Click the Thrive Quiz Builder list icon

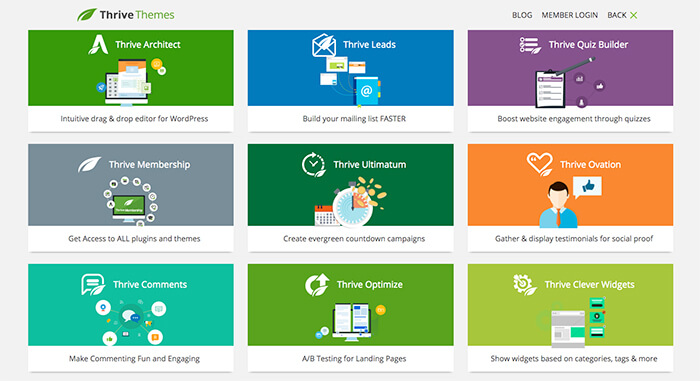(x=530, y=45)
